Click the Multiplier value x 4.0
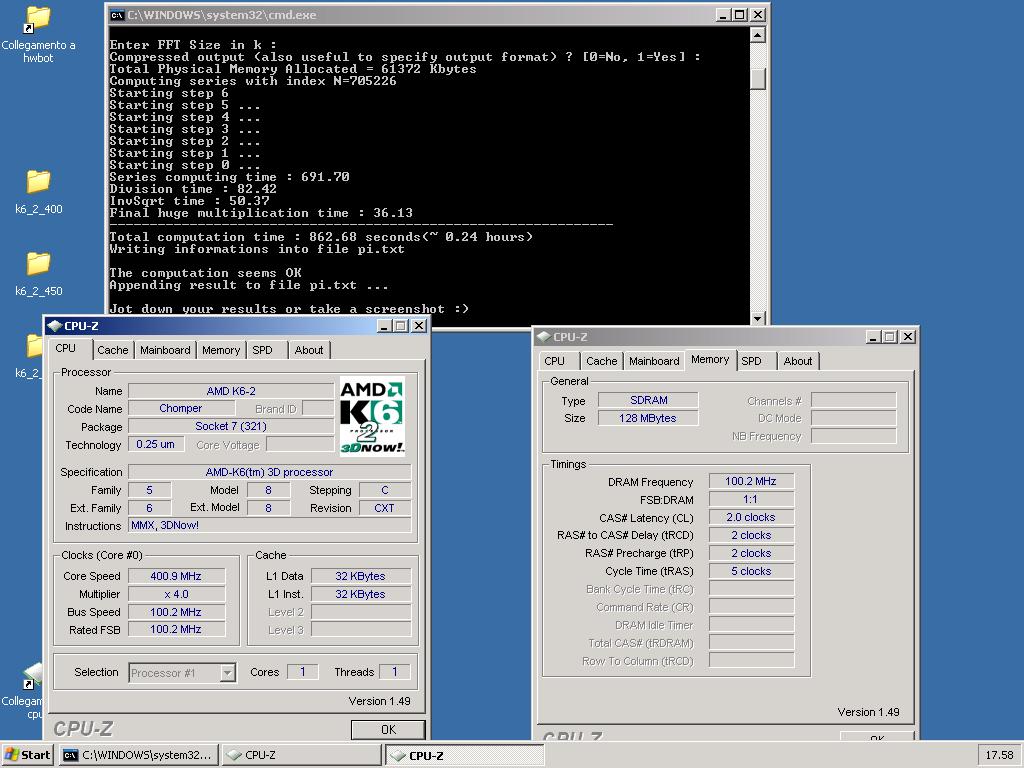Screen dimensions: 1024x768 (176, 594)
